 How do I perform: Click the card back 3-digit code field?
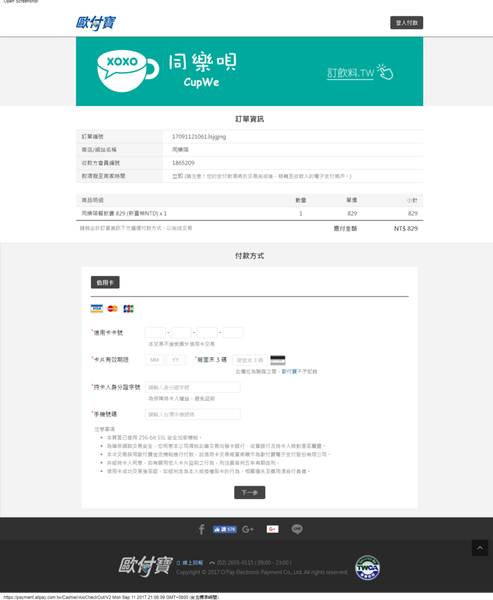[x=250, y=360]
